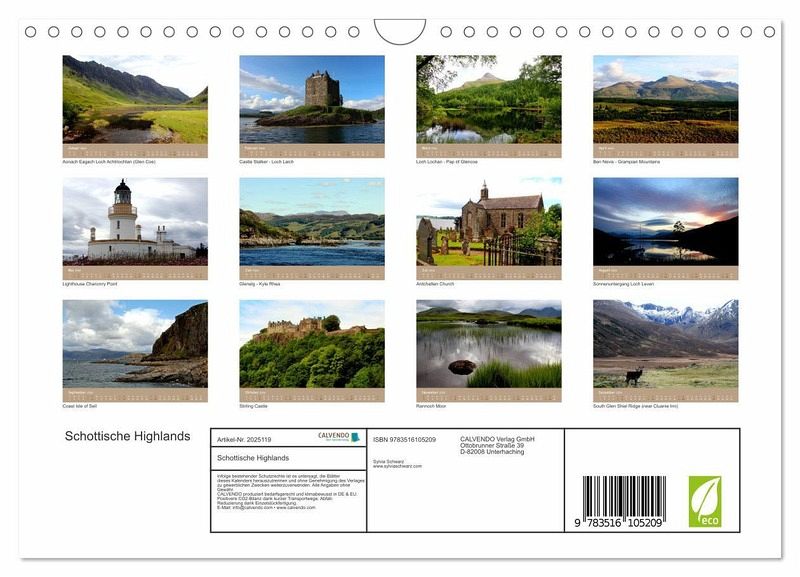Click 'D-82008 Unterhaching' text

(x=492, y=451)
